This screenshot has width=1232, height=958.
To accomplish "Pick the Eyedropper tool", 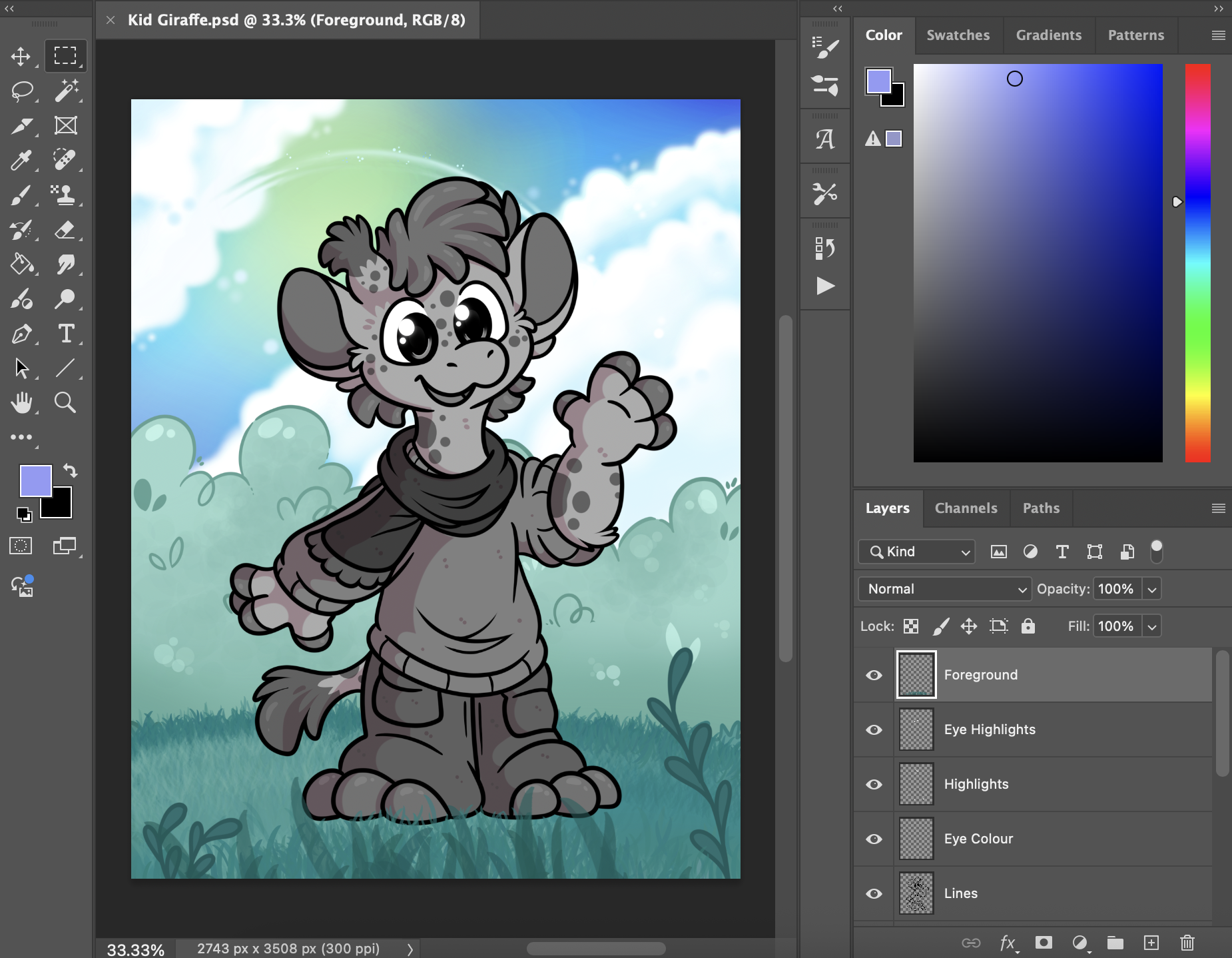I will (x=21, y=160).
